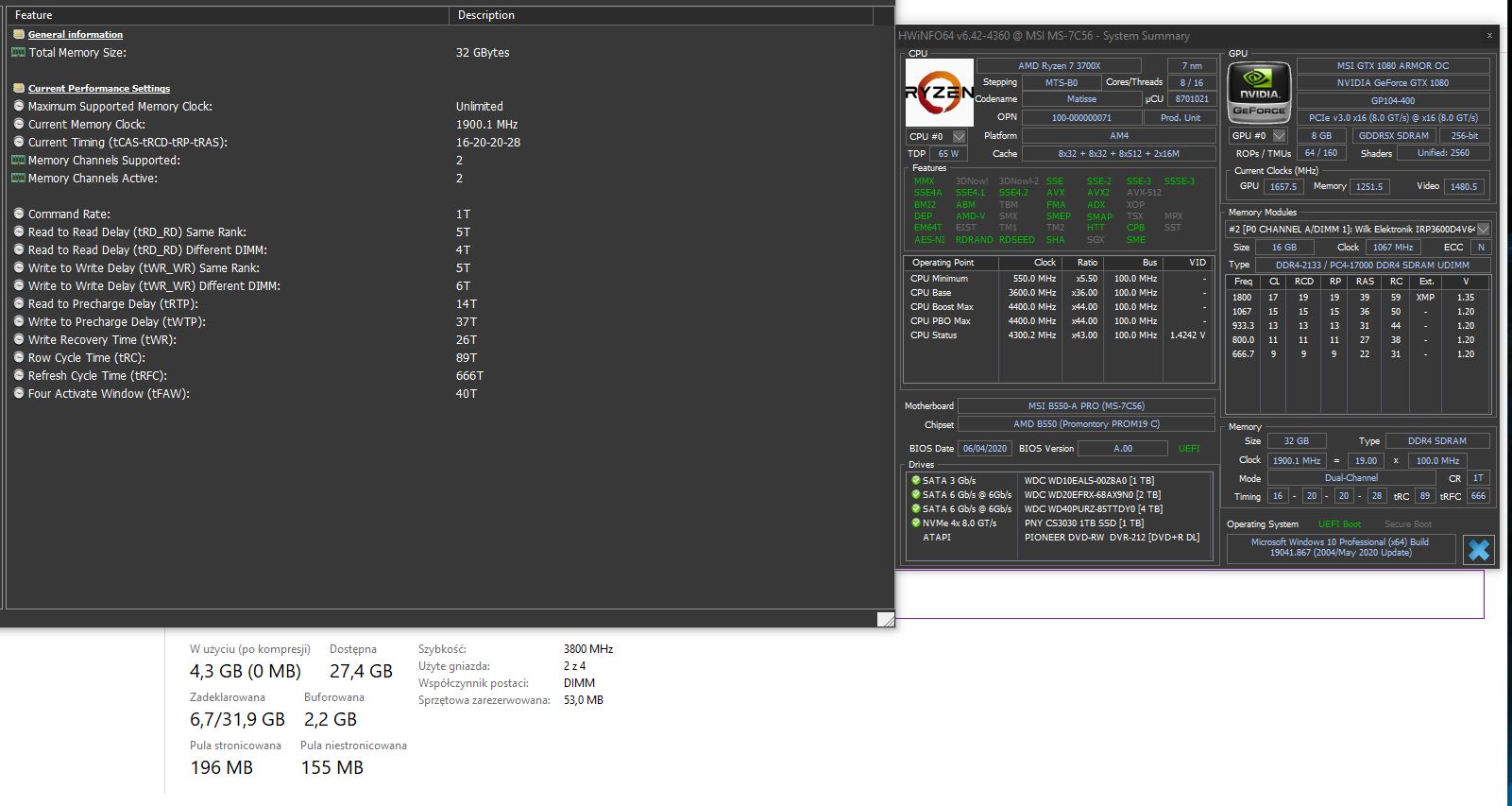Click the Ryzen CPU logo image
Viewport: 1512px width, 806px height.
(x=940, y=93)
